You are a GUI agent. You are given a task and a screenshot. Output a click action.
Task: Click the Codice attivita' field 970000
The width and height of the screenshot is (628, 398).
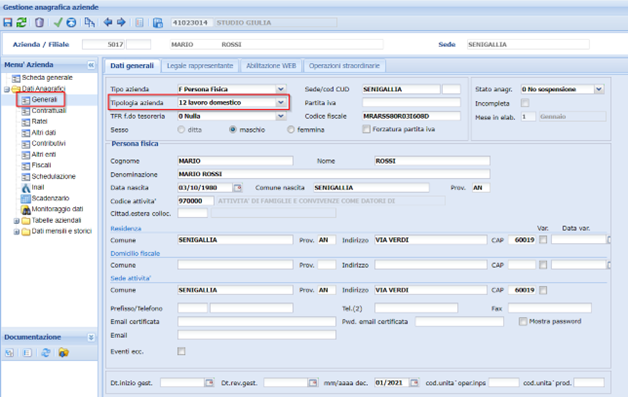[195, 201]
